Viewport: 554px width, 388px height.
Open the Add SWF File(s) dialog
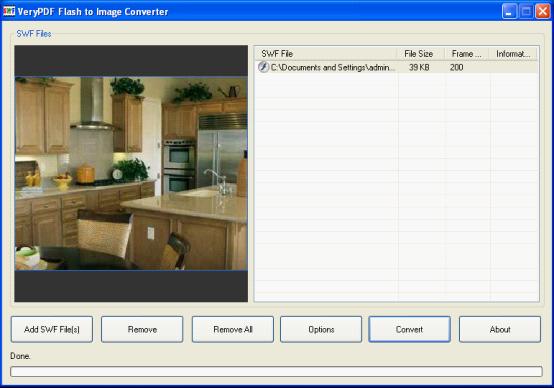tap(52, 329)
